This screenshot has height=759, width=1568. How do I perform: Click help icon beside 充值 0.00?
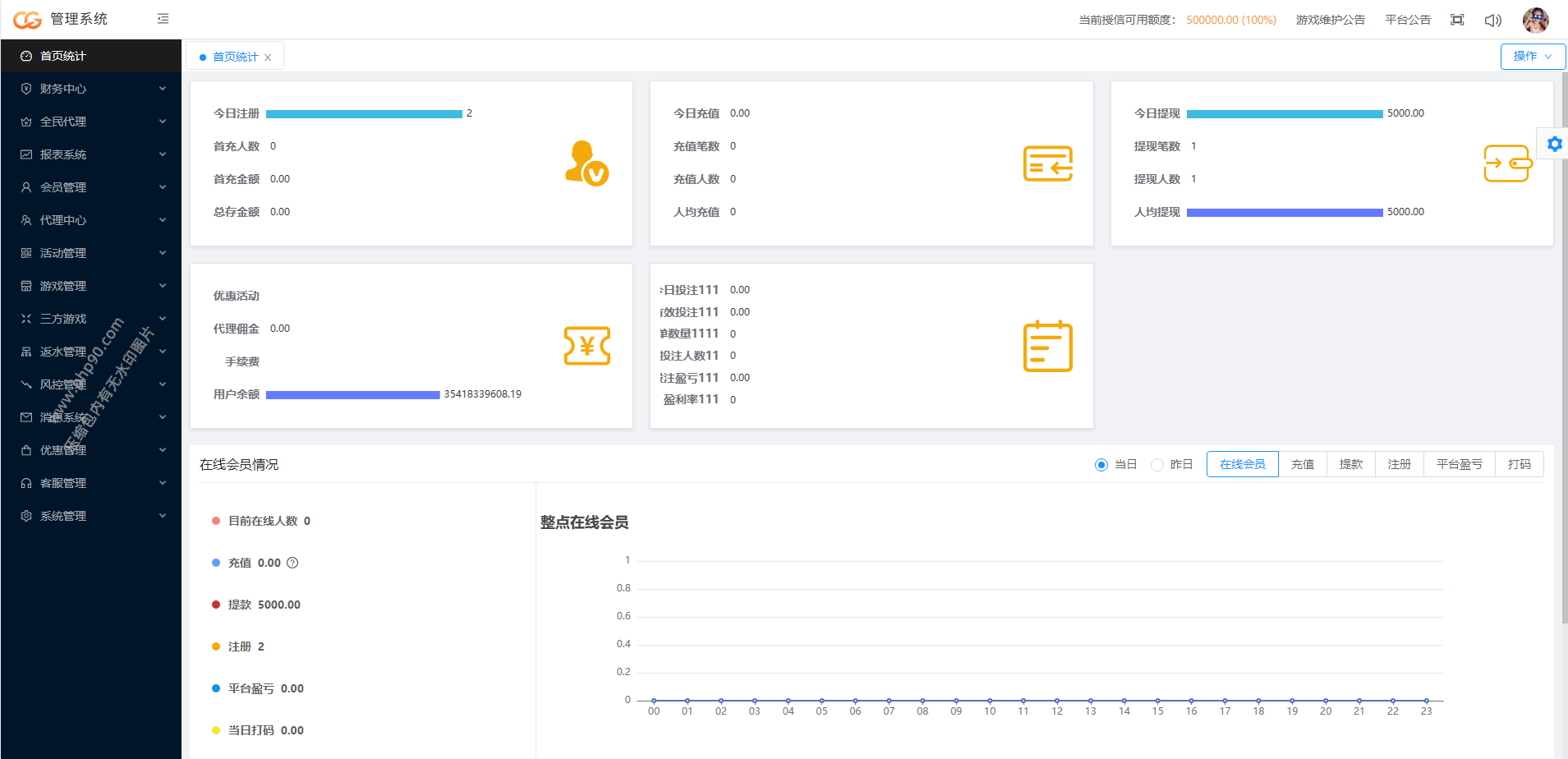[x=292, y=563]
